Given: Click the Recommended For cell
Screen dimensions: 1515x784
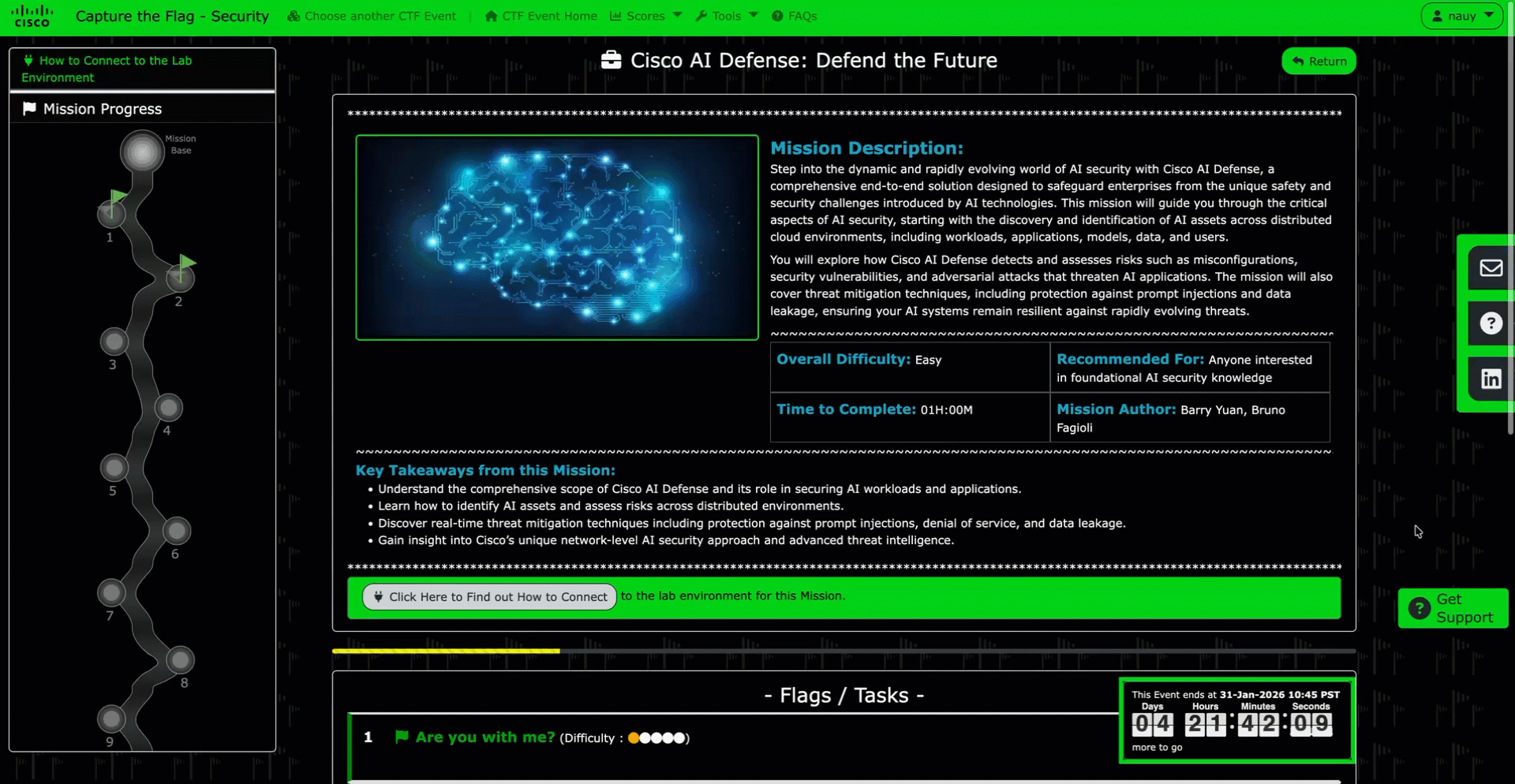Looking at the screenshot, I should point(1190,367).
